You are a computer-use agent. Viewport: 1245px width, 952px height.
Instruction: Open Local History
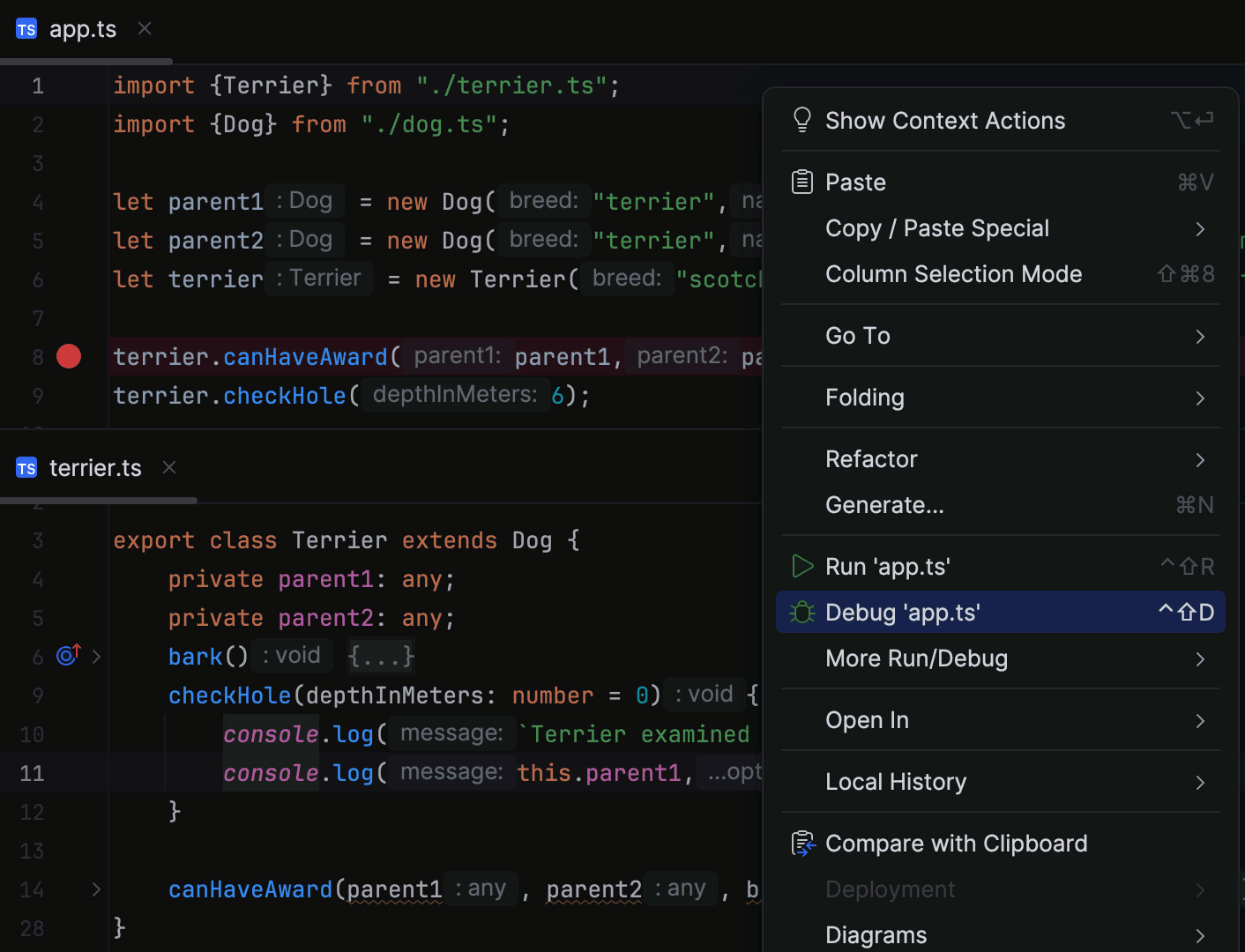896,782
